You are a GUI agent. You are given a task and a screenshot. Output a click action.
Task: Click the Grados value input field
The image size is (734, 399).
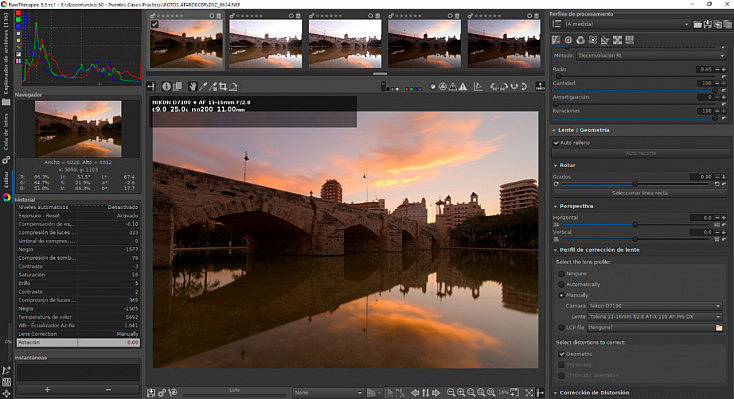tap(701, 177)
